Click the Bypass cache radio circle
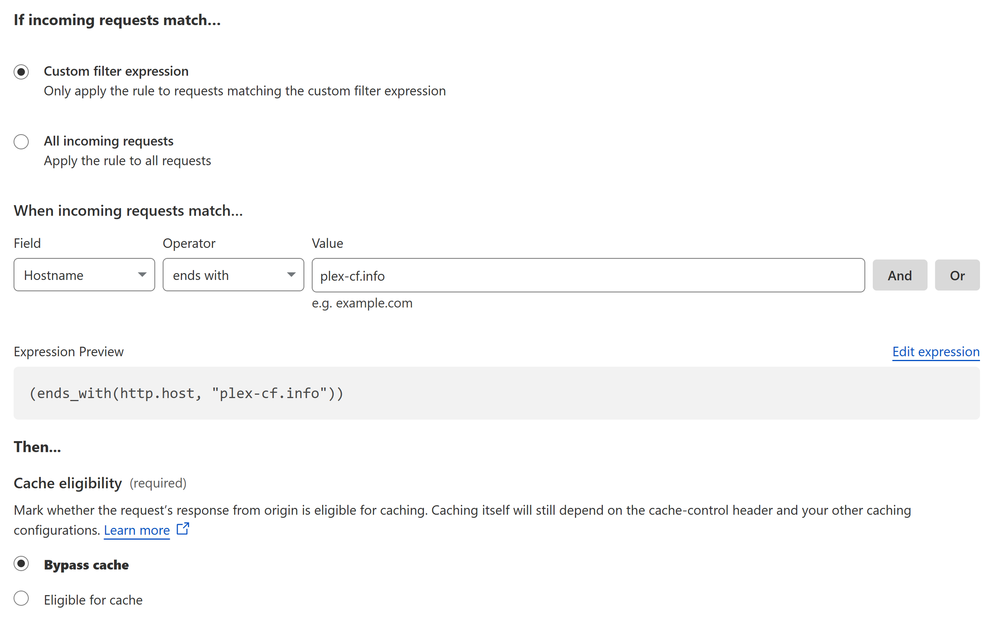Viewport: 1000px width, 621px height. [x=21, y=564]
